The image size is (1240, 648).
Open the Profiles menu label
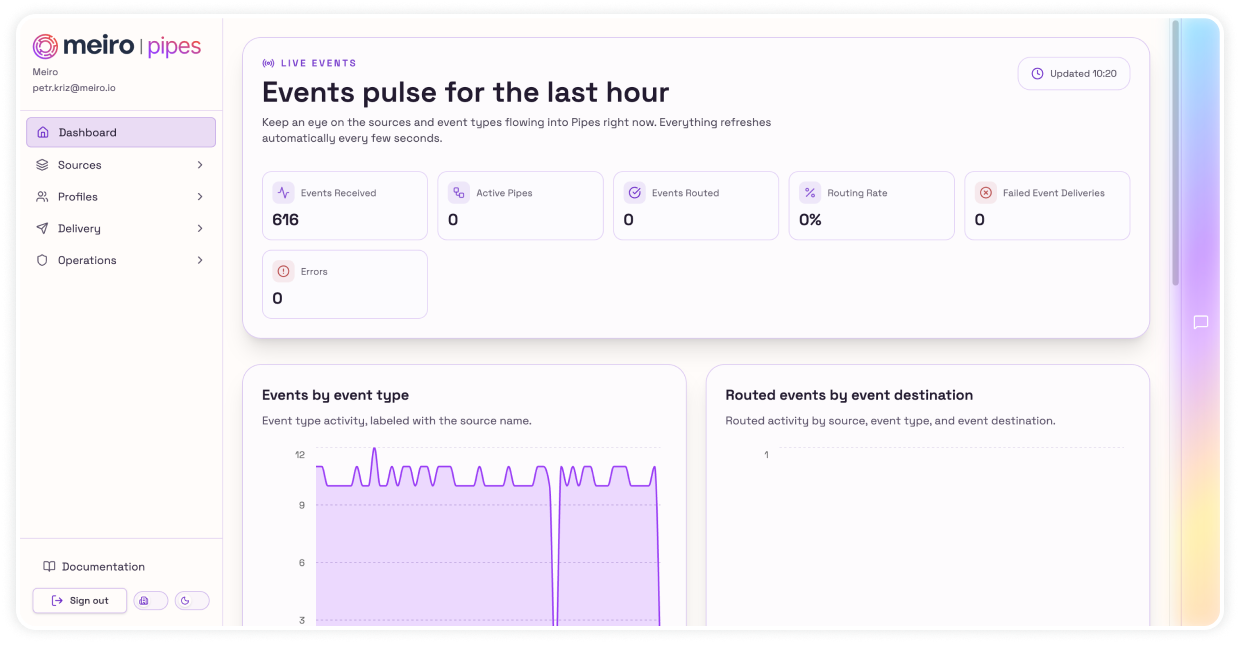78,197
